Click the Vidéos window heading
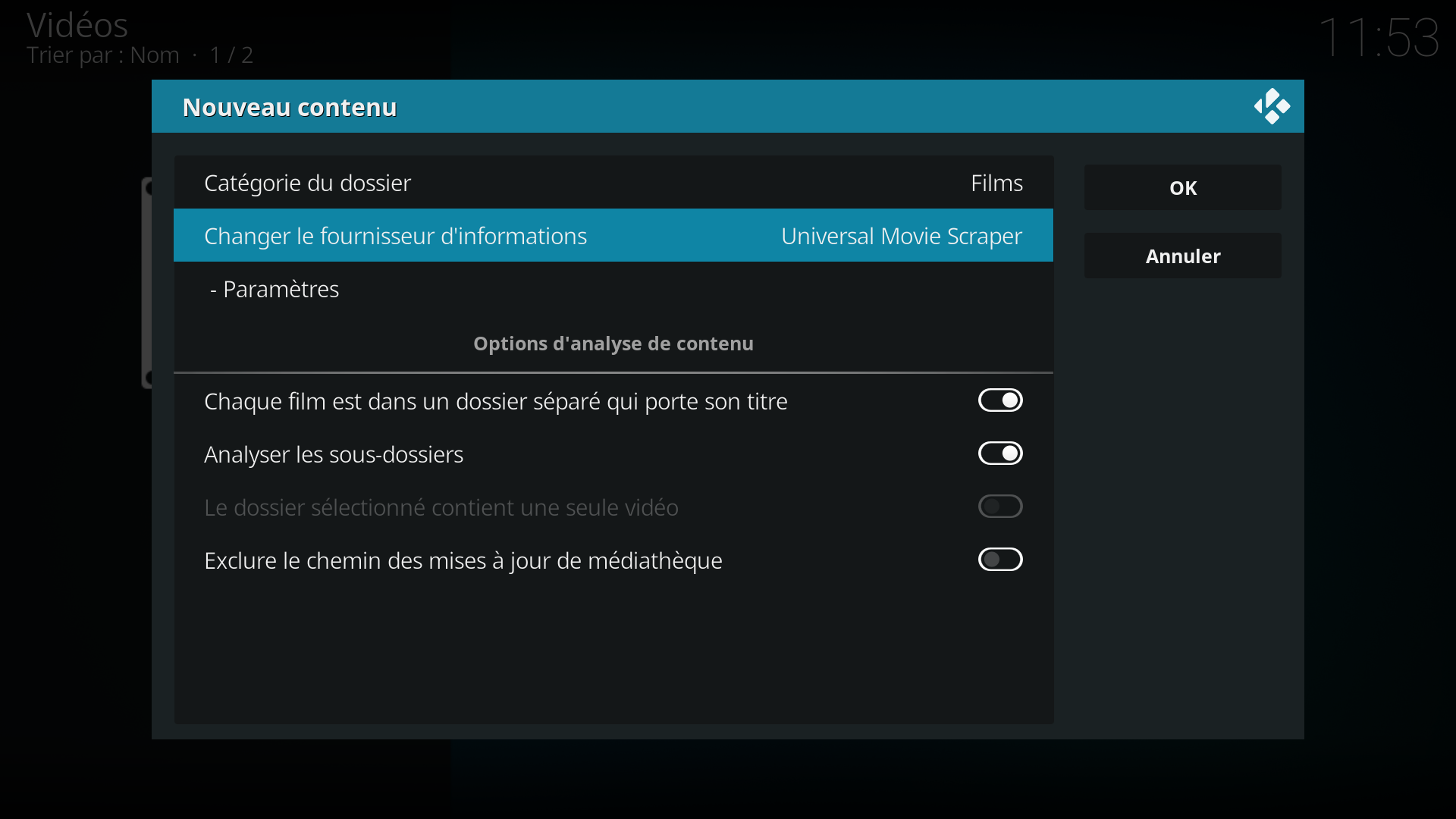Image resolution: width=1456 pixels, height=819 pixels. click(77, 25)
